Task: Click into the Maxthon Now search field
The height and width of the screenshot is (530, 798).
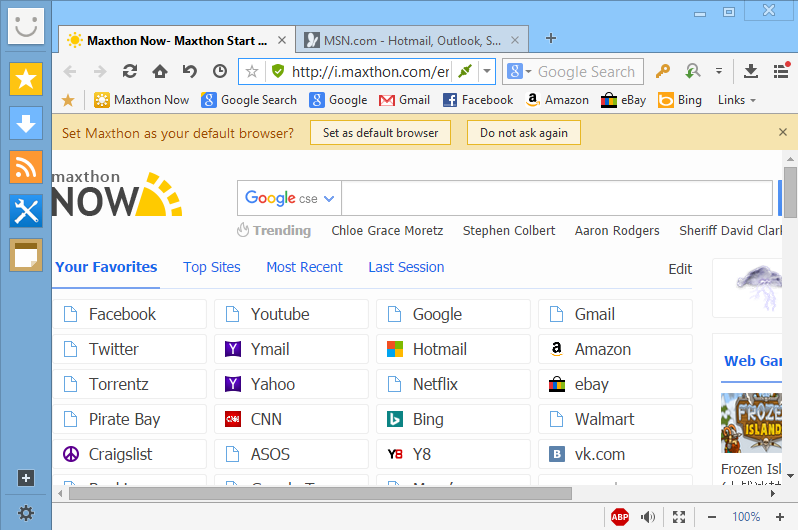Action: point(557,198)
